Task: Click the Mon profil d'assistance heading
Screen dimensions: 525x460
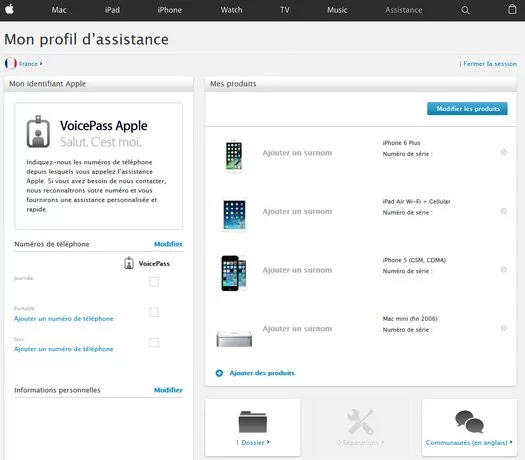Action: pos(86,40)
